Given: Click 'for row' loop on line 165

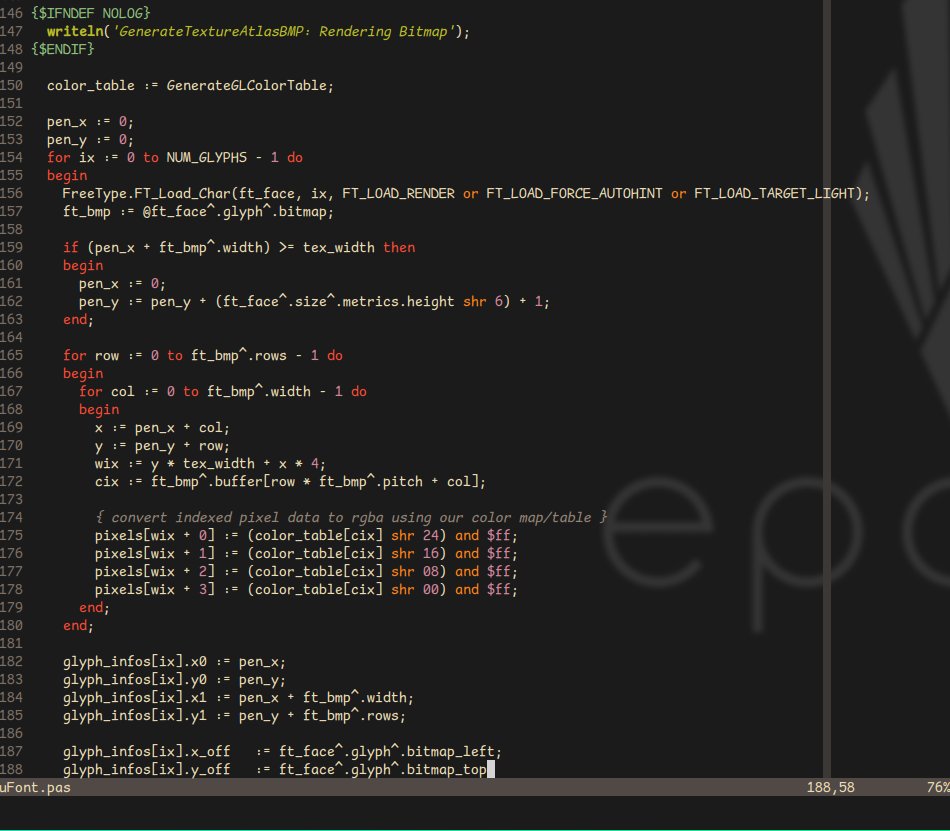Looking at the screenshot, I should pyautogui.click(x=203, y=356).
